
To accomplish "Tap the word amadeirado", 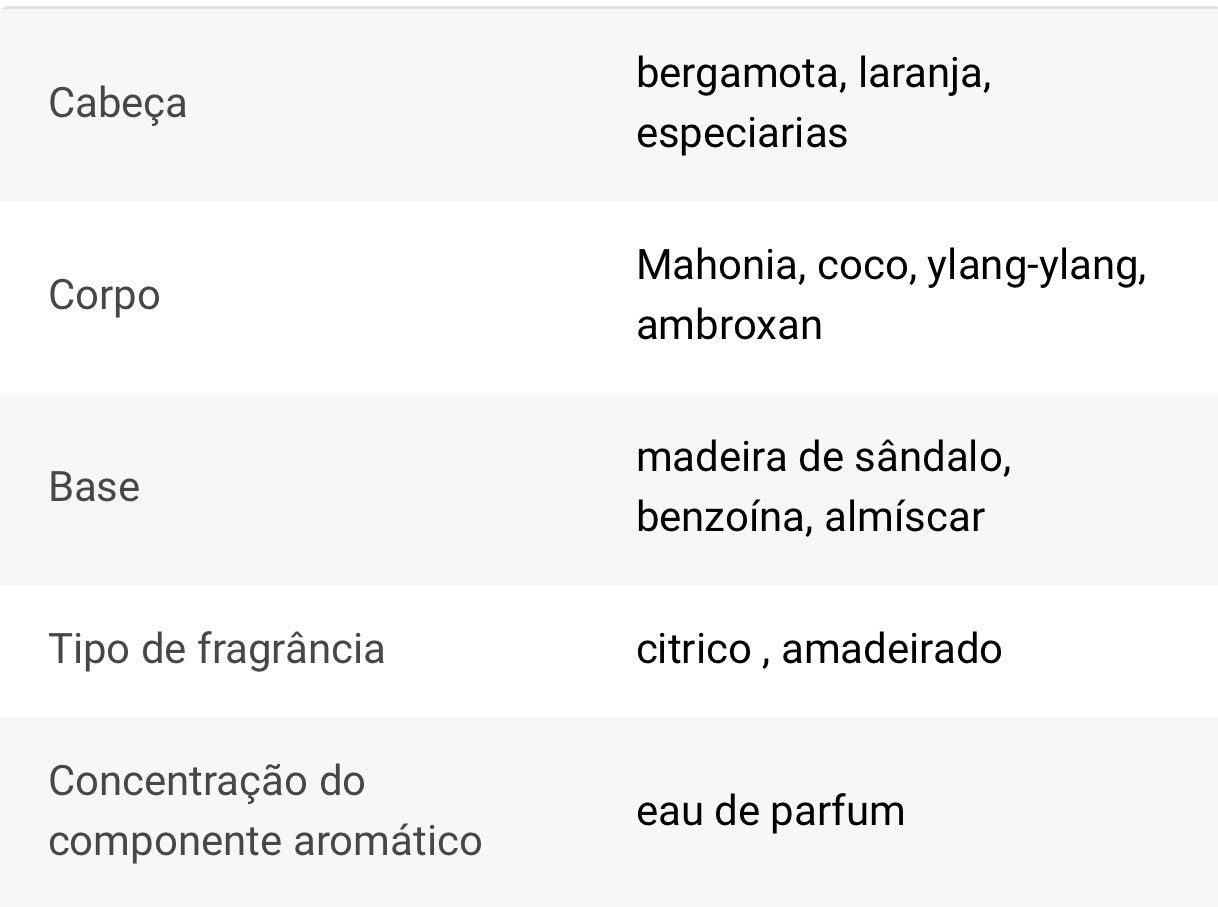I will point(891,649).
